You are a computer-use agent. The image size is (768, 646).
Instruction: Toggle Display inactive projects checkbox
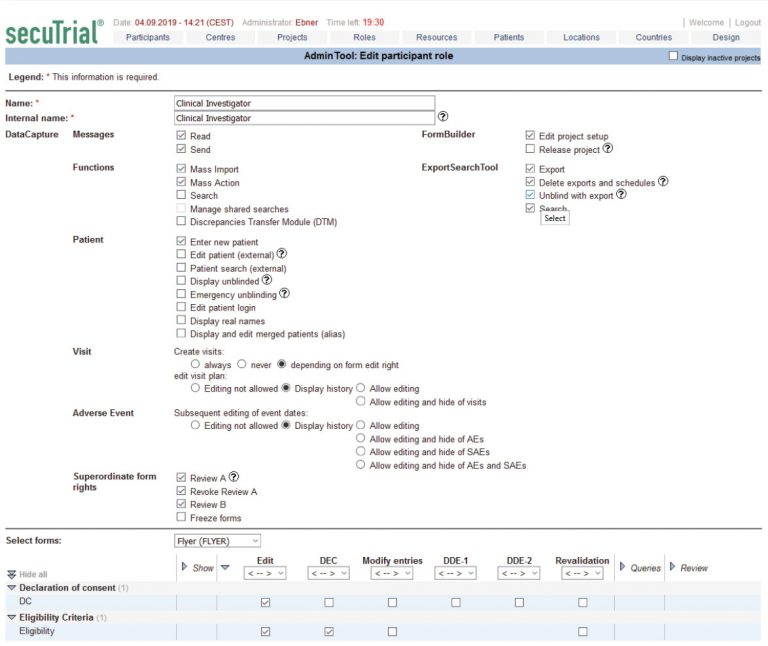tap(673, 57)
